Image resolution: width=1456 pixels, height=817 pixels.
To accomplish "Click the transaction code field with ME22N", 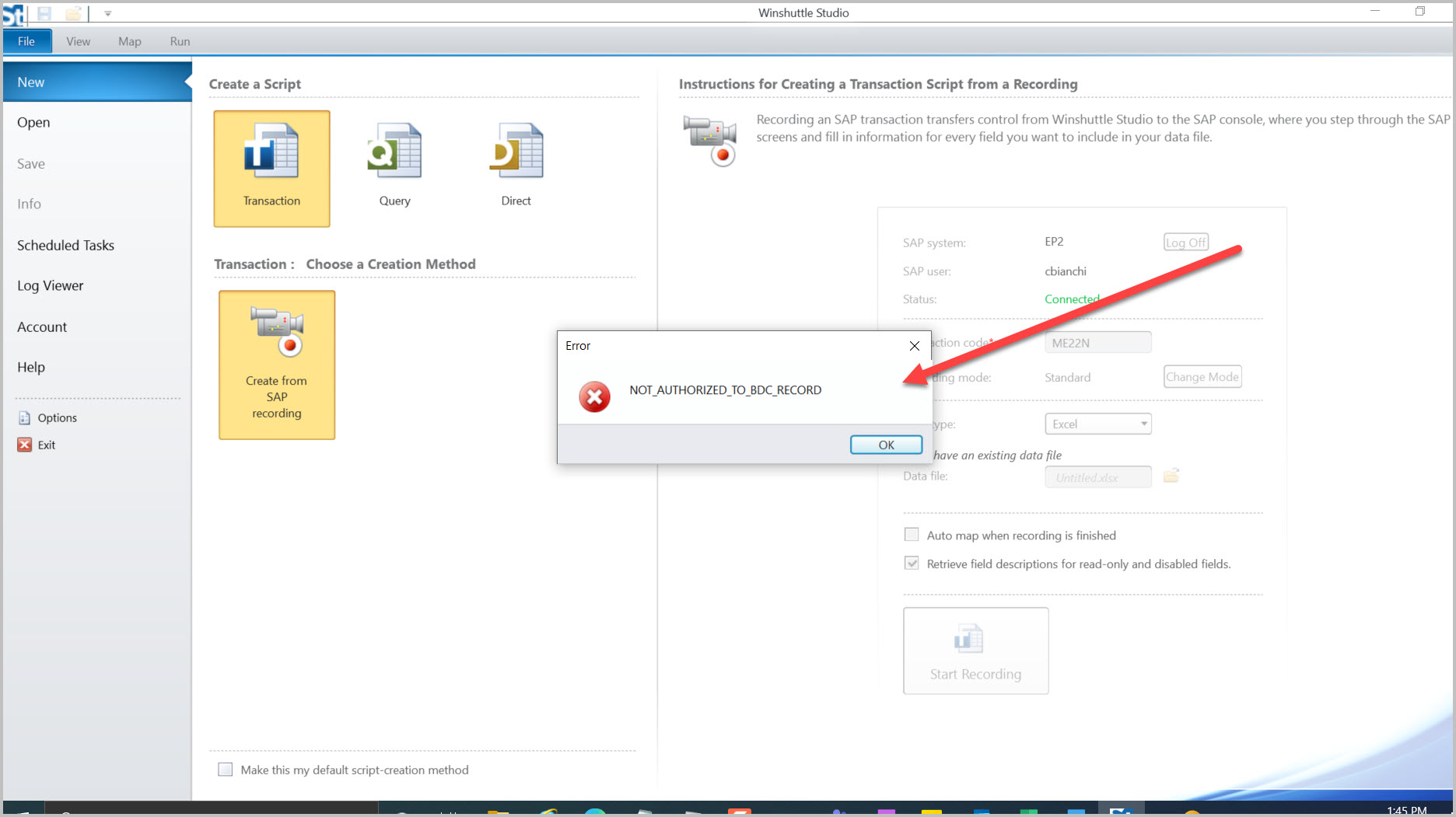I will click(x=1097, y=343).
